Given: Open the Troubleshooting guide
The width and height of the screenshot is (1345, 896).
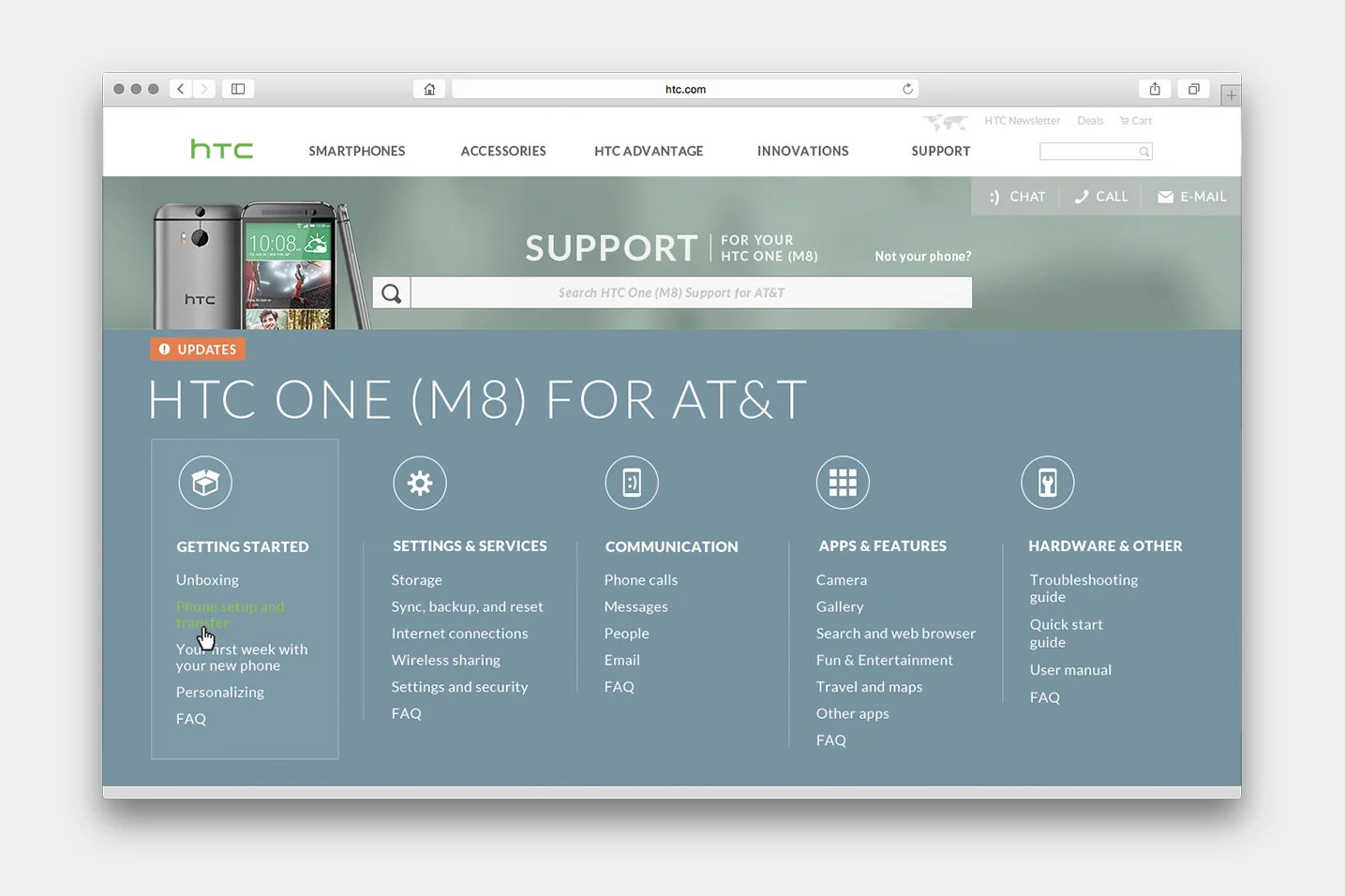Looking at the screenshot, I should pos(1083,588).
